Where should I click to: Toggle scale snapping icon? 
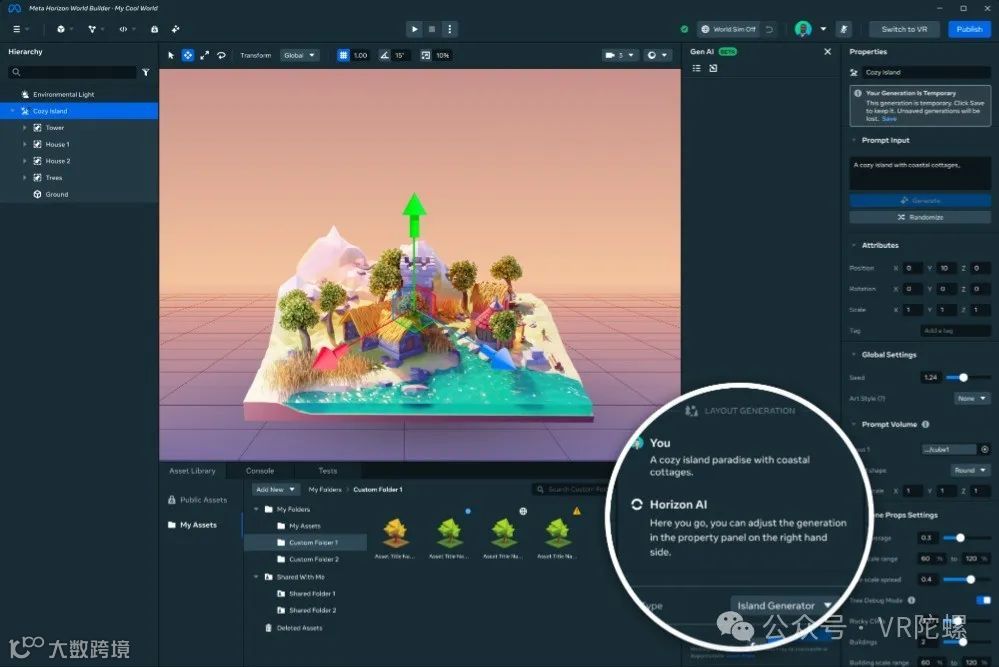(x=426, y=55)
